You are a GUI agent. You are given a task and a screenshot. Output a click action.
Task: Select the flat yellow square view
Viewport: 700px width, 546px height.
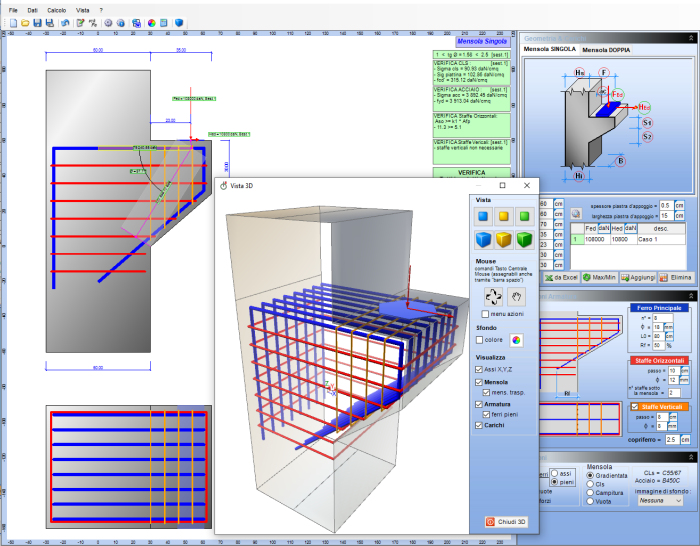[x=504, y=217]
